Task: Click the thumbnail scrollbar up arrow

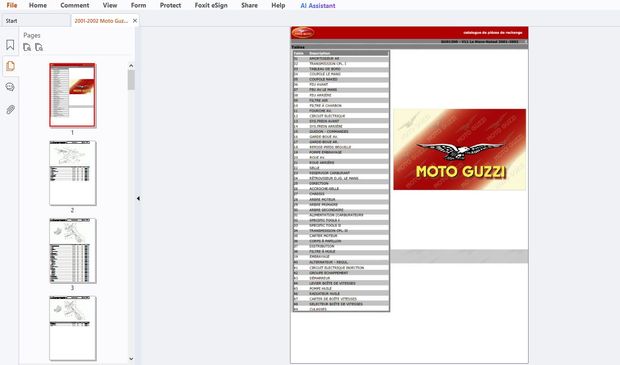Action: click(x=131, y=66)
